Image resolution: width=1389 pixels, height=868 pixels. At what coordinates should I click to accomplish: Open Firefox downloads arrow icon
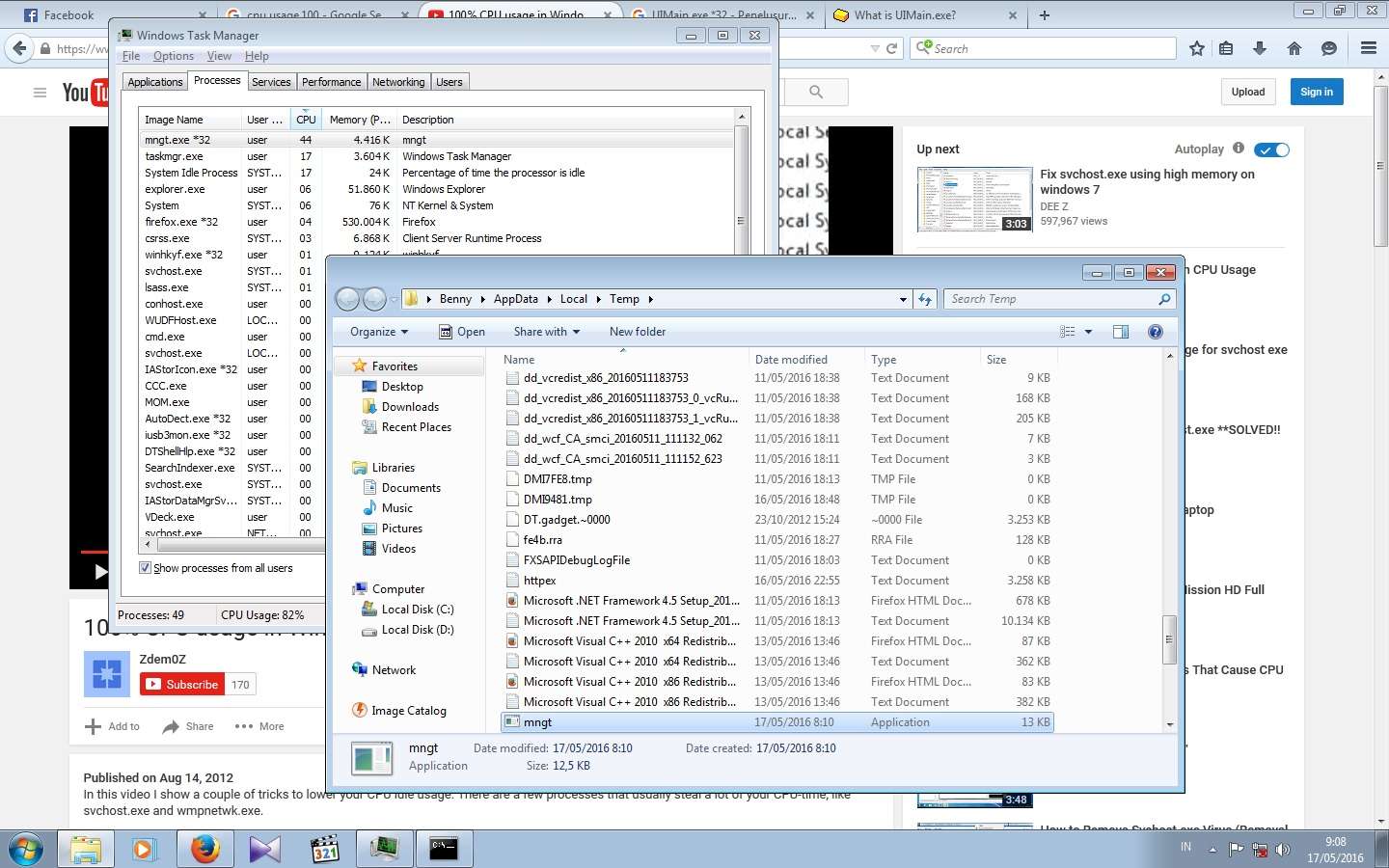[1260, 48]
